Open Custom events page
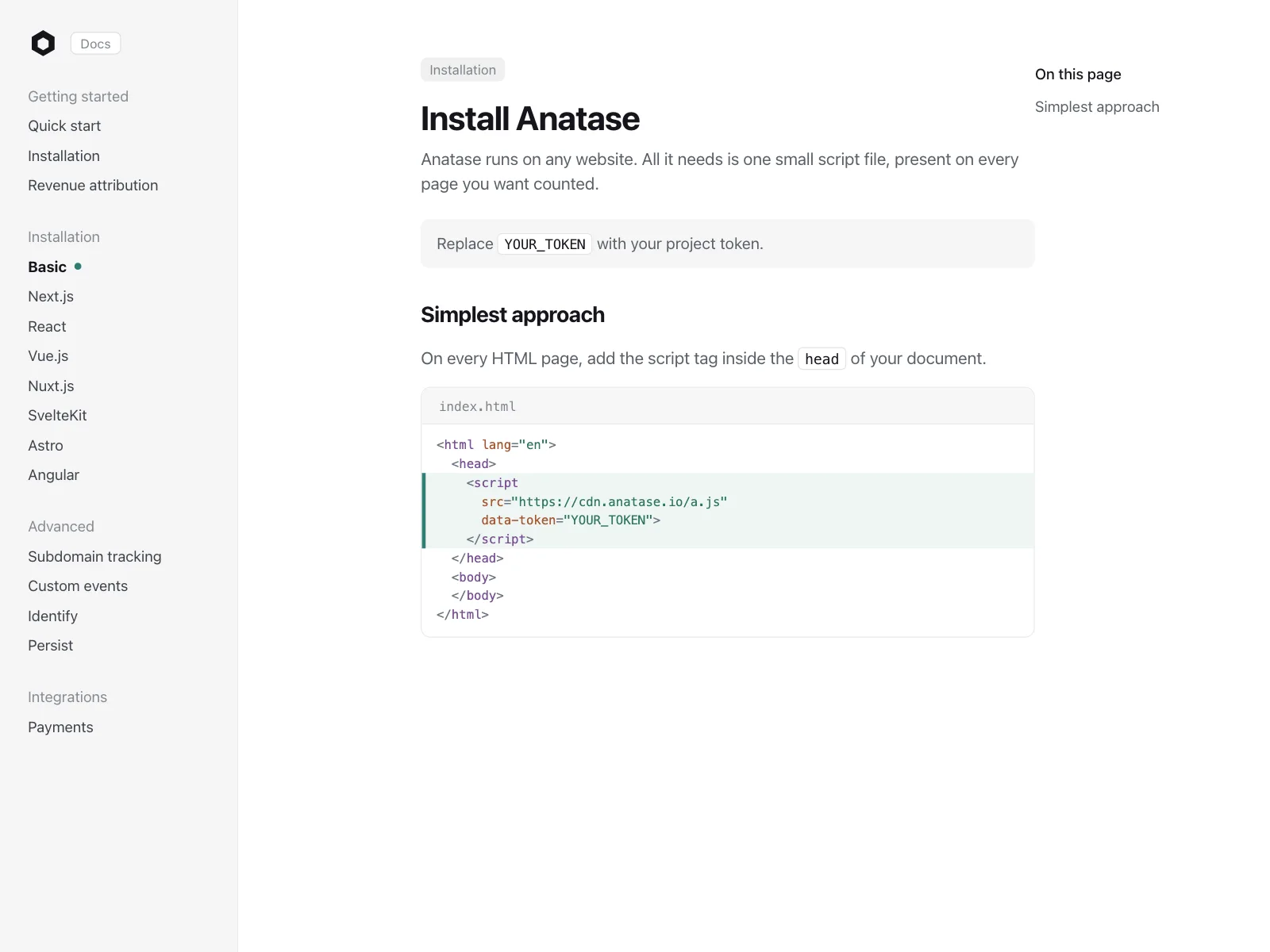This screenshot has height=952, width=1270. click(78, 586)
